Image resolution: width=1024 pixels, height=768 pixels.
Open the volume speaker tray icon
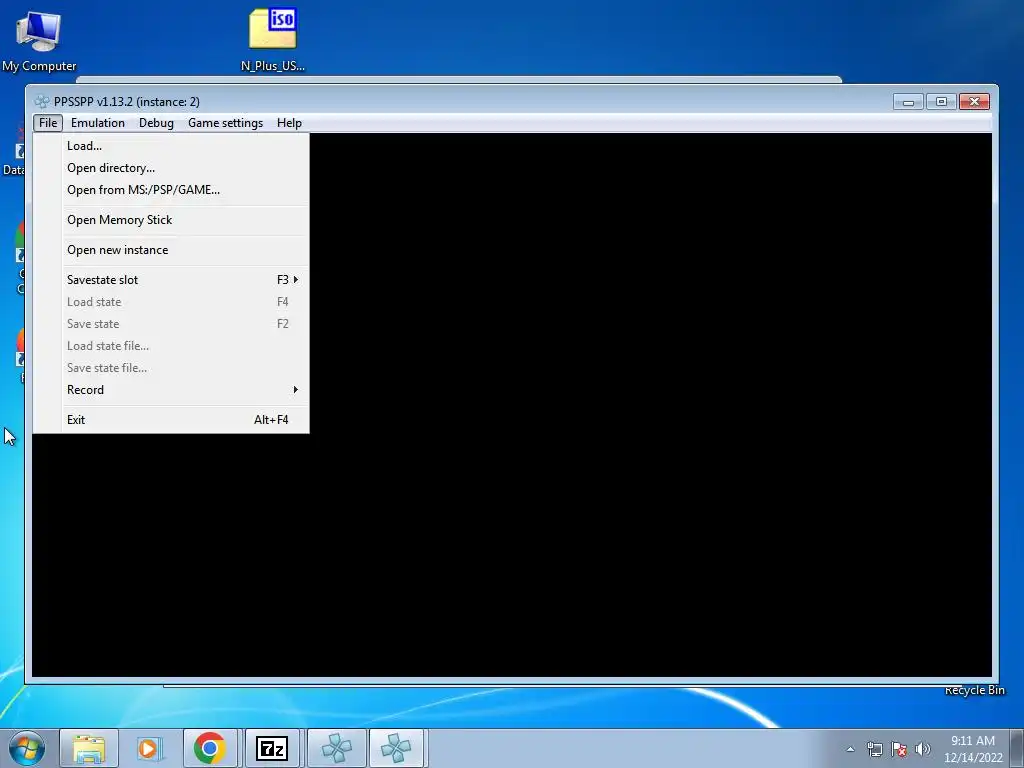pos(923,749)
